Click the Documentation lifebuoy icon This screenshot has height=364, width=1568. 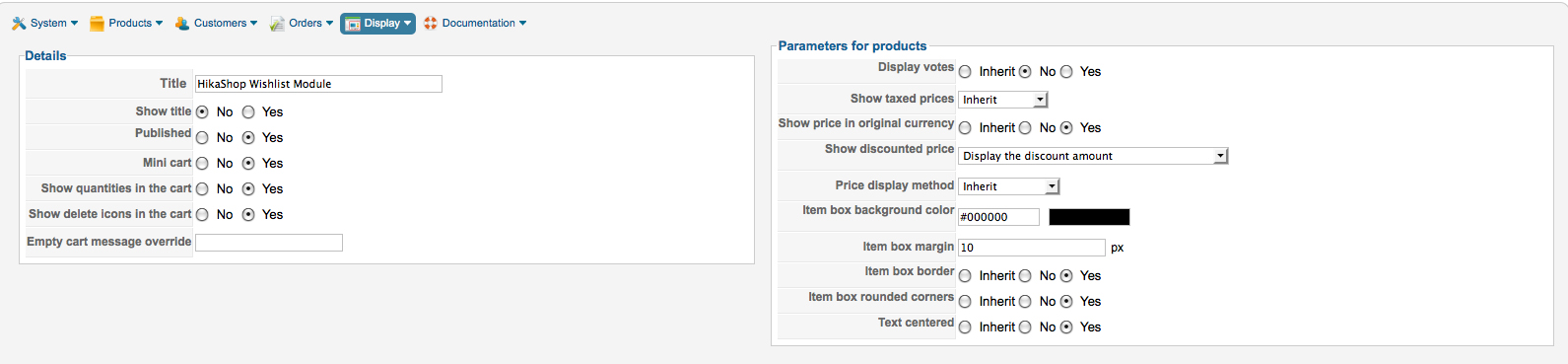(x=431, y=23)
